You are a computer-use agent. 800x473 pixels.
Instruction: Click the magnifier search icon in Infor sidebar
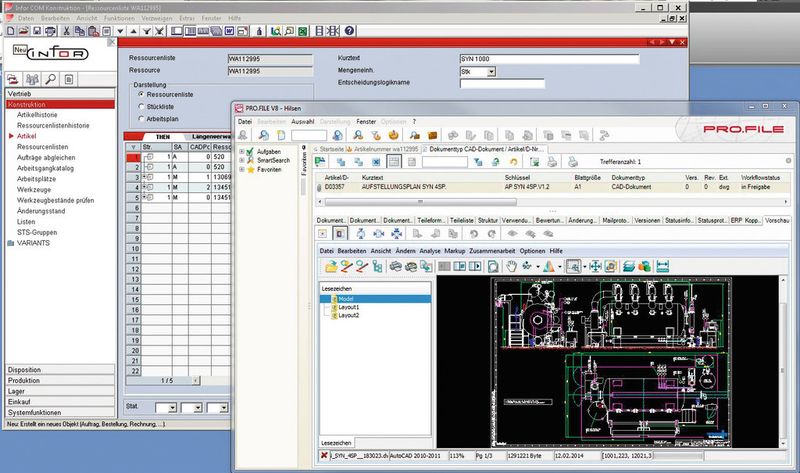point(51,79)
